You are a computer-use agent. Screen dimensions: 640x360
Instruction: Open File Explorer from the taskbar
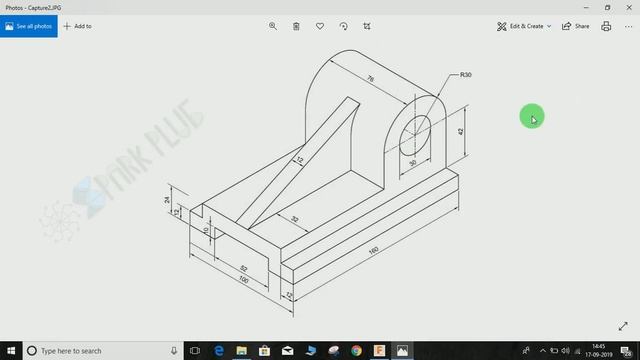click(242, 351)
